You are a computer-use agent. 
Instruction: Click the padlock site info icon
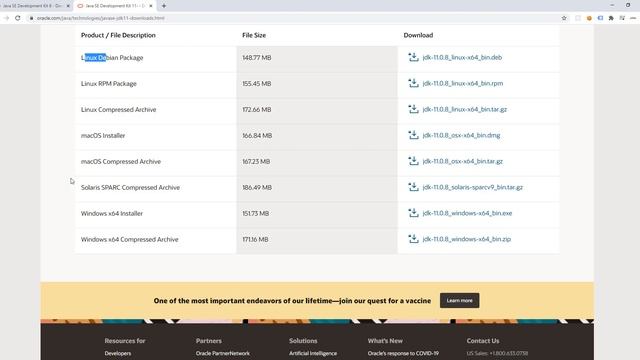31,18
